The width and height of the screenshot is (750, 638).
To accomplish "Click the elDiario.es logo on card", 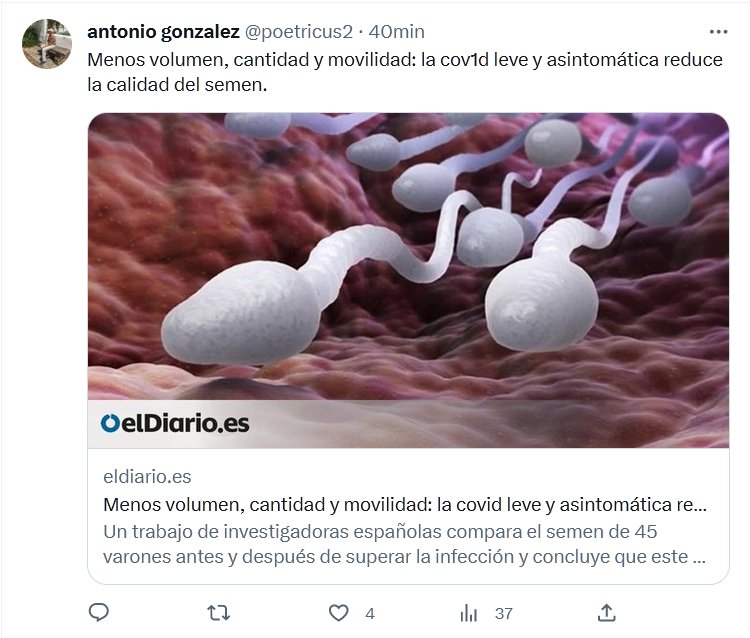I will [x=175, y=424].
